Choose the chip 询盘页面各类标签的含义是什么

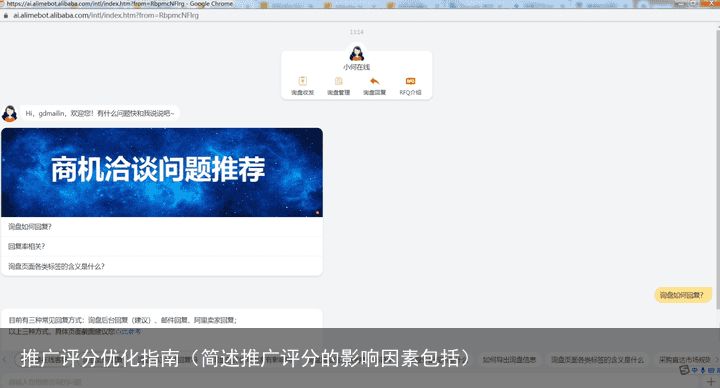pos(597,360)
